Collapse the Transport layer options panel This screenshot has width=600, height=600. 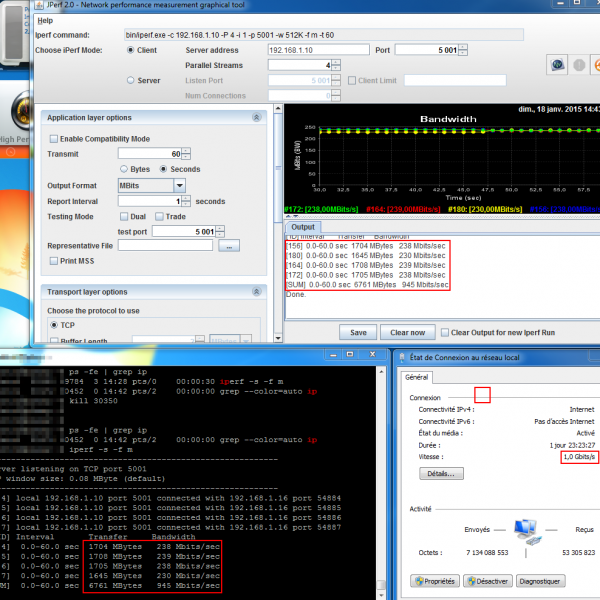pyautogui.click(x=255, y=292)
